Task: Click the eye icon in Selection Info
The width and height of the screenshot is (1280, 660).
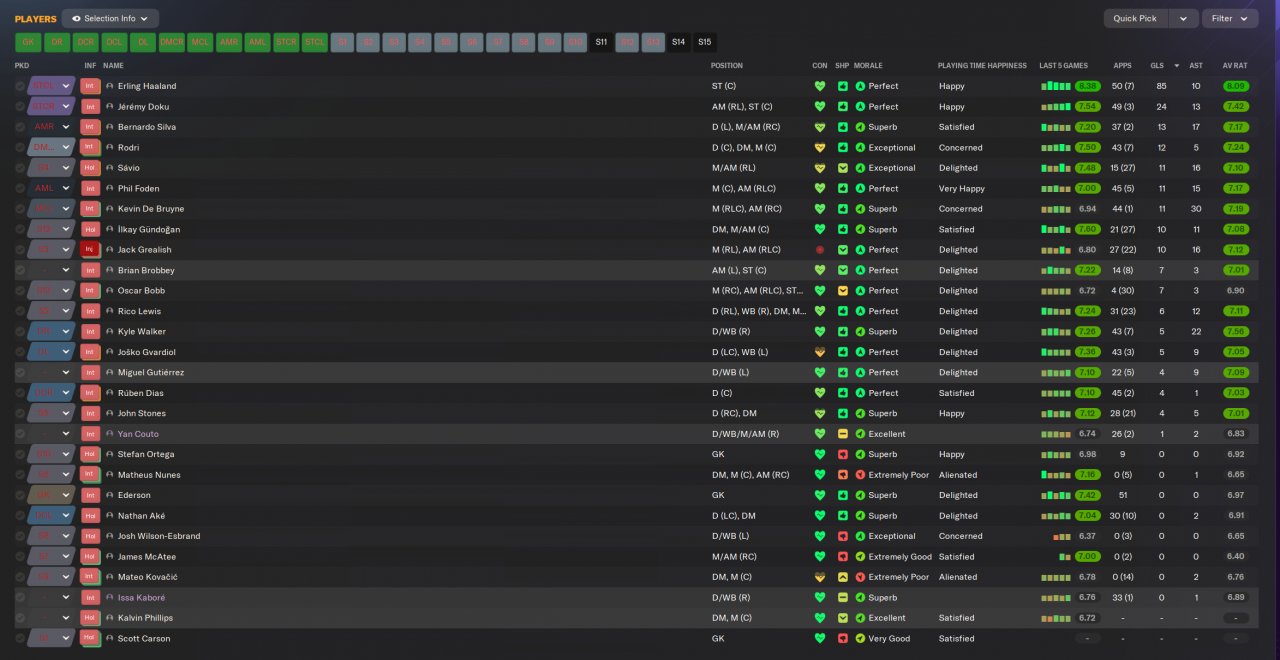Action: (x=76, y=18)
